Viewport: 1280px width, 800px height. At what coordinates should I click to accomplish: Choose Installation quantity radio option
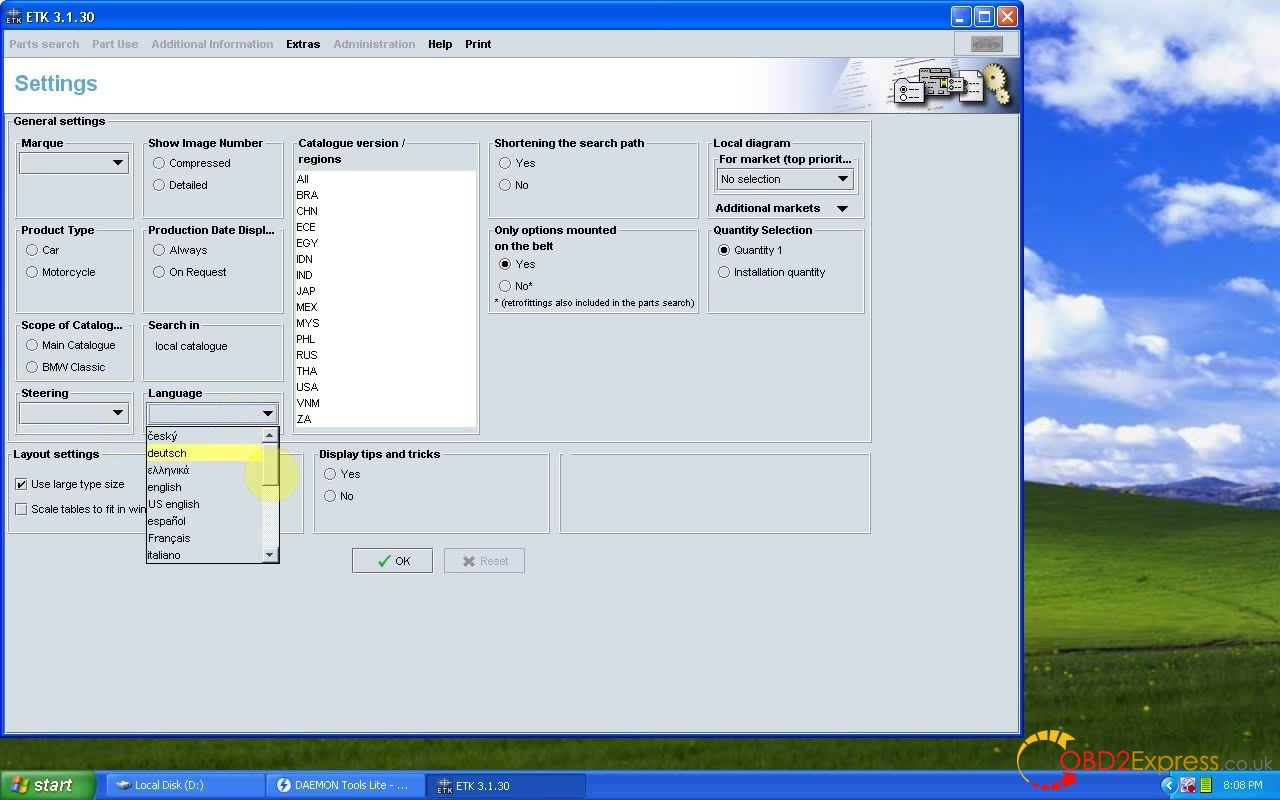[724, 272]
